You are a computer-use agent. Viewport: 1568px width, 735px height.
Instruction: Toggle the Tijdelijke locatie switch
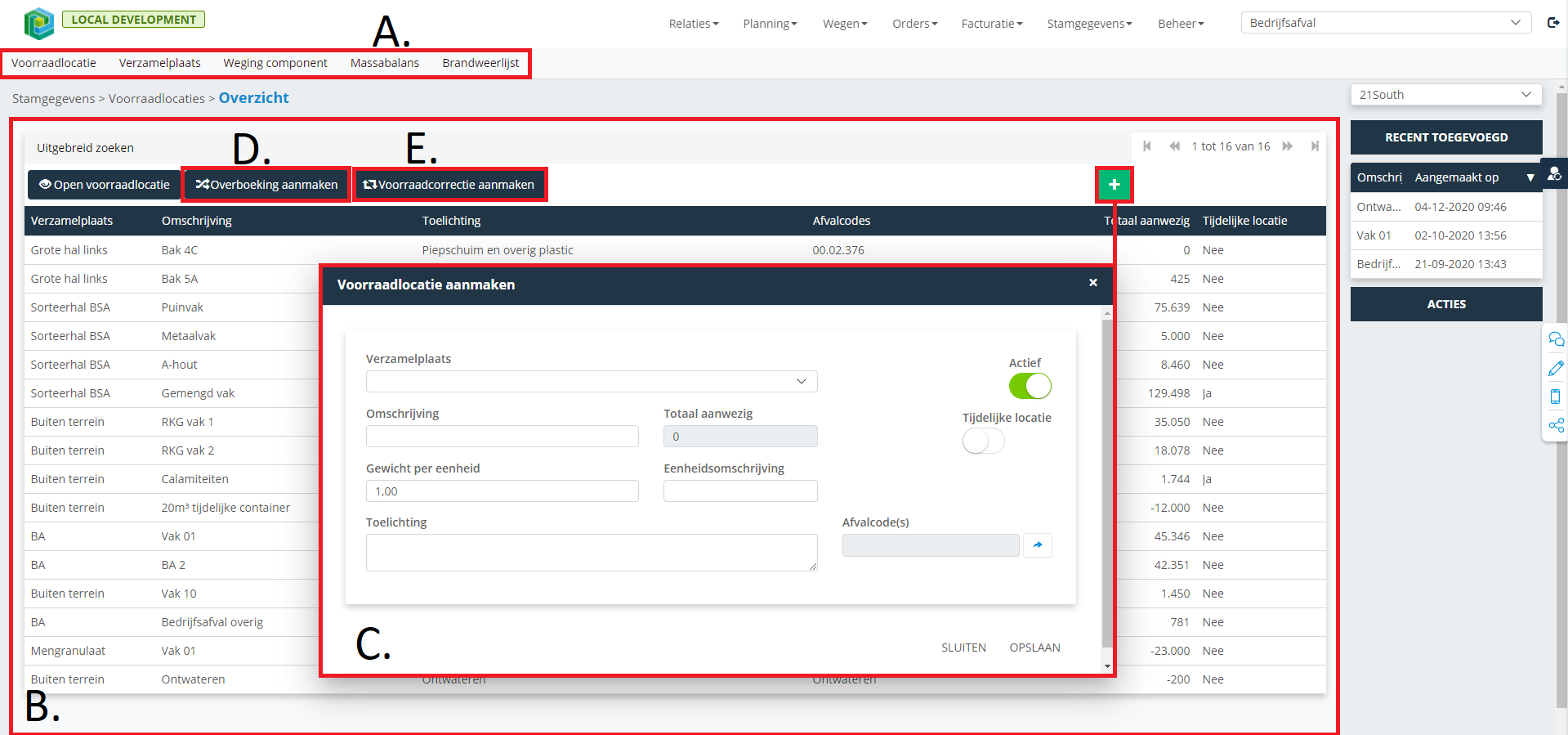983,441
